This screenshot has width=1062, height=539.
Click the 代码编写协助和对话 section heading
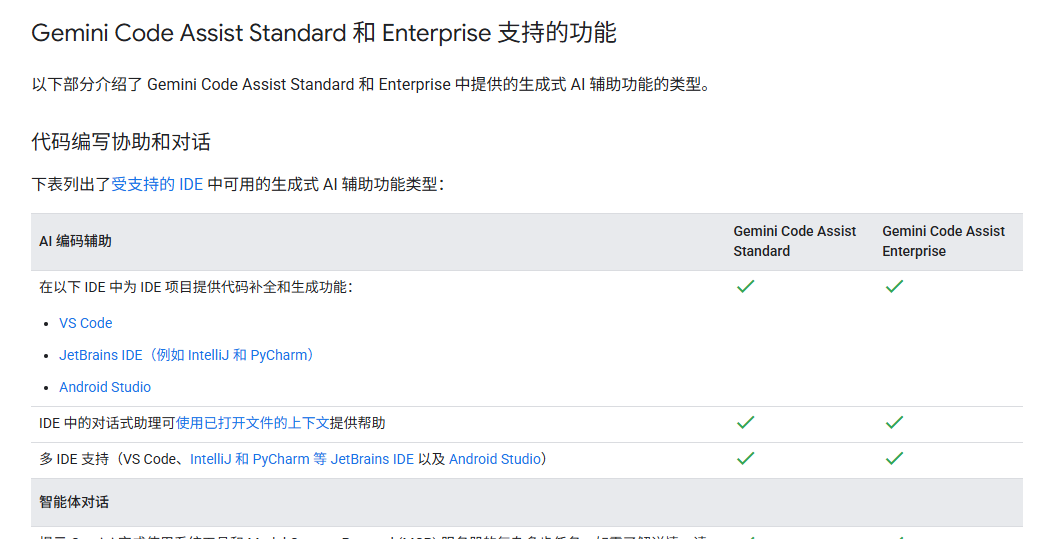click(x=121, y=142)
